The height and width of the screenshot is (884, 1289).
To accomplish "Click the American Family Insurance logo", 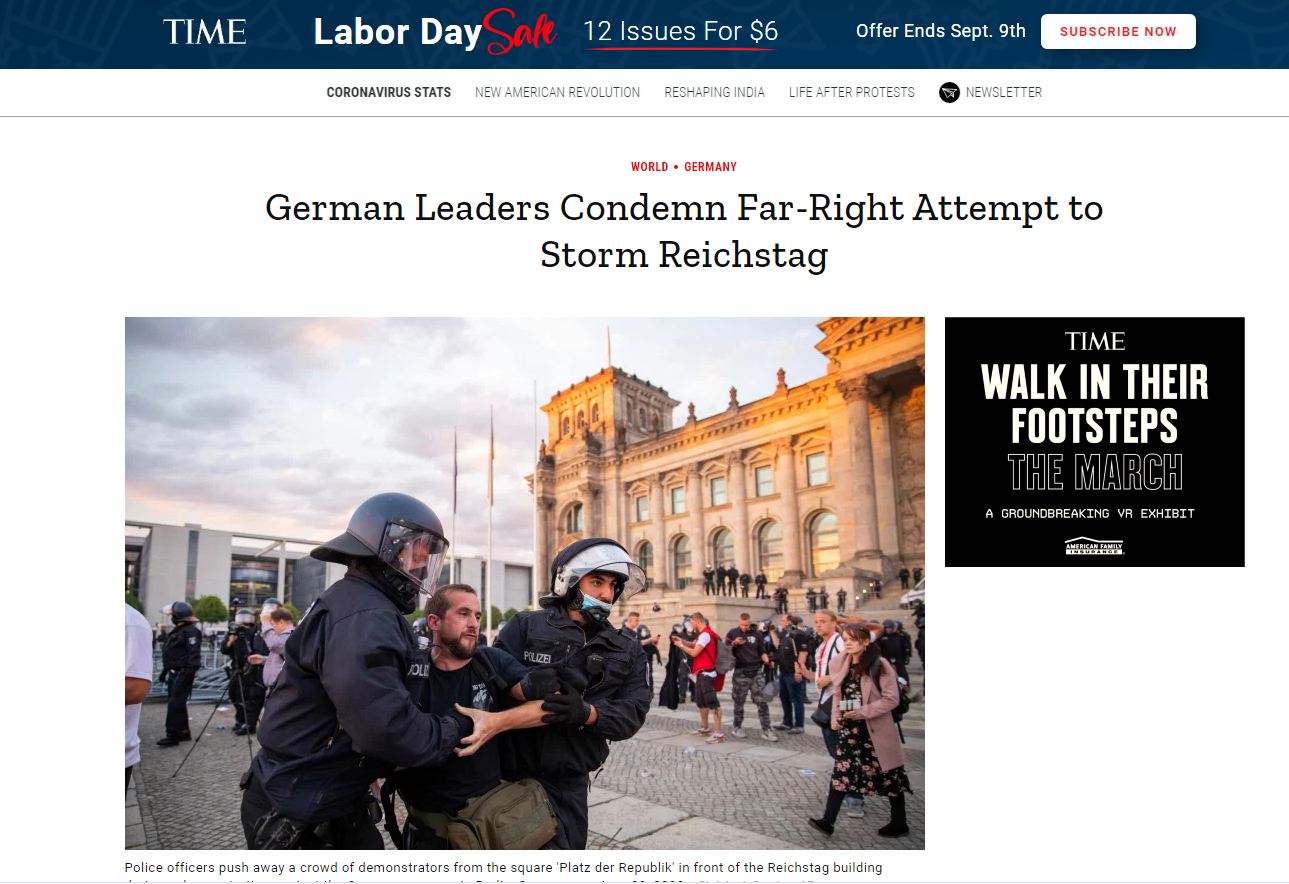I will coord(1094,545).
